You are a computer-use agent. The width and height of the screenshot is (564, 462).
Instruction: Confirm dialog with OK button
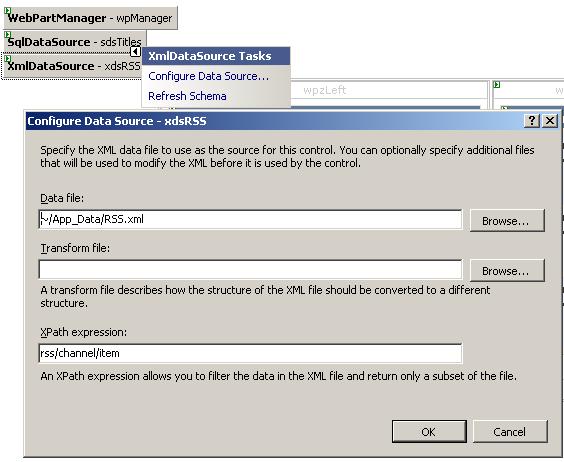pos(429,431)
